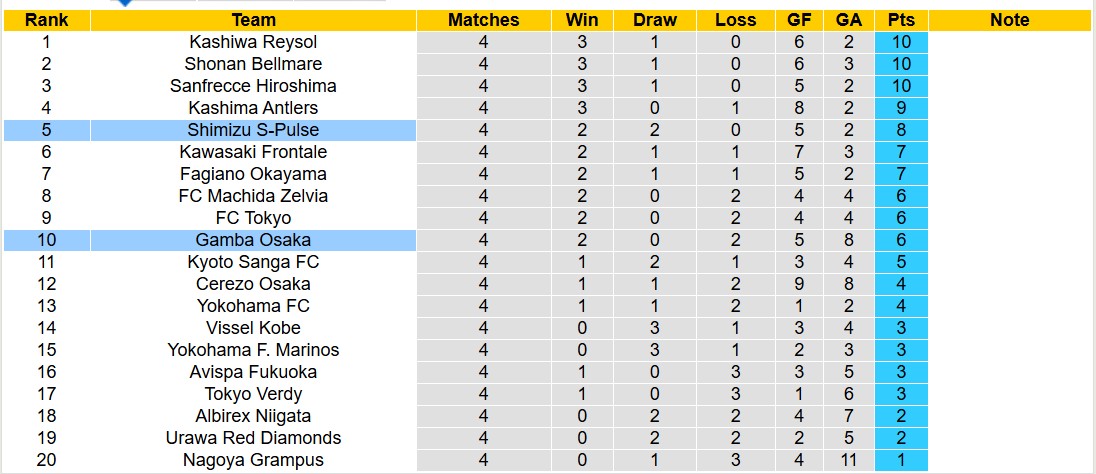
Task: Select the GA column header
Action: (848, 20)
